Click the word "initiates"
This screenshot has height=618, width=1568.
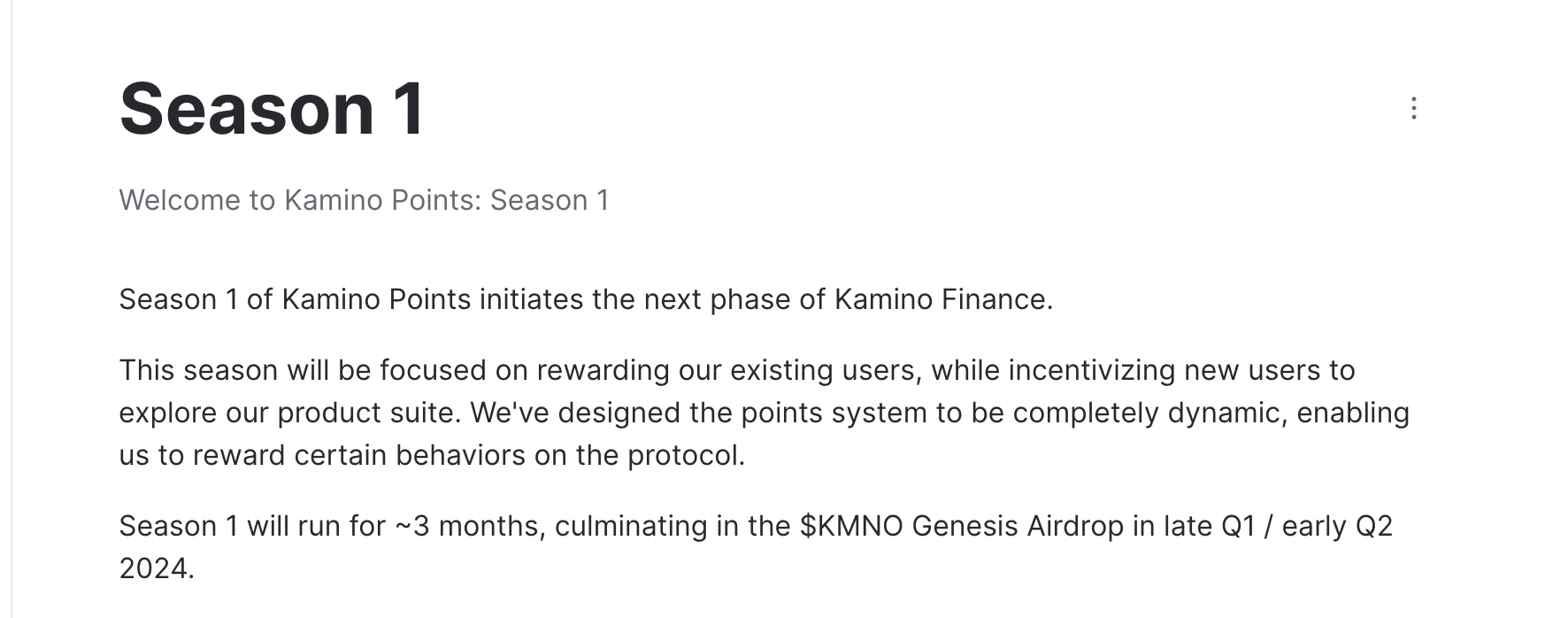531,299
